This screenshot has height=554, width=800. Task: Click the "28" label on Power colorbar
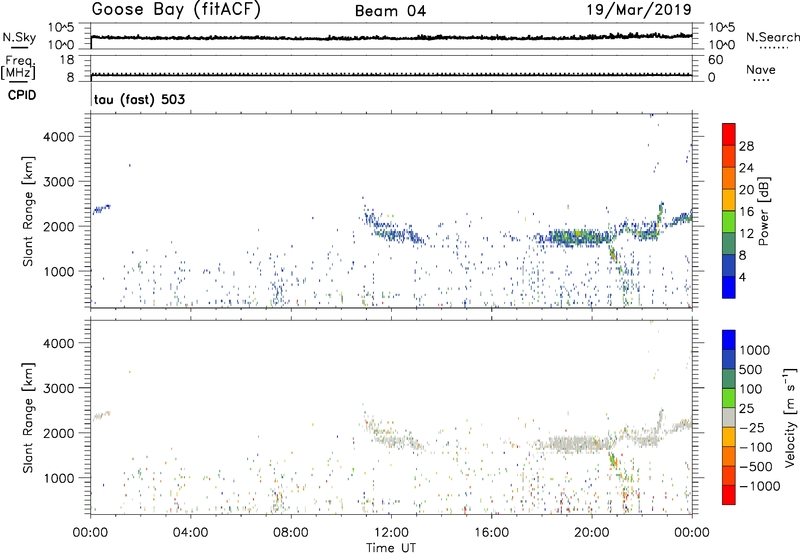point(746,146)
